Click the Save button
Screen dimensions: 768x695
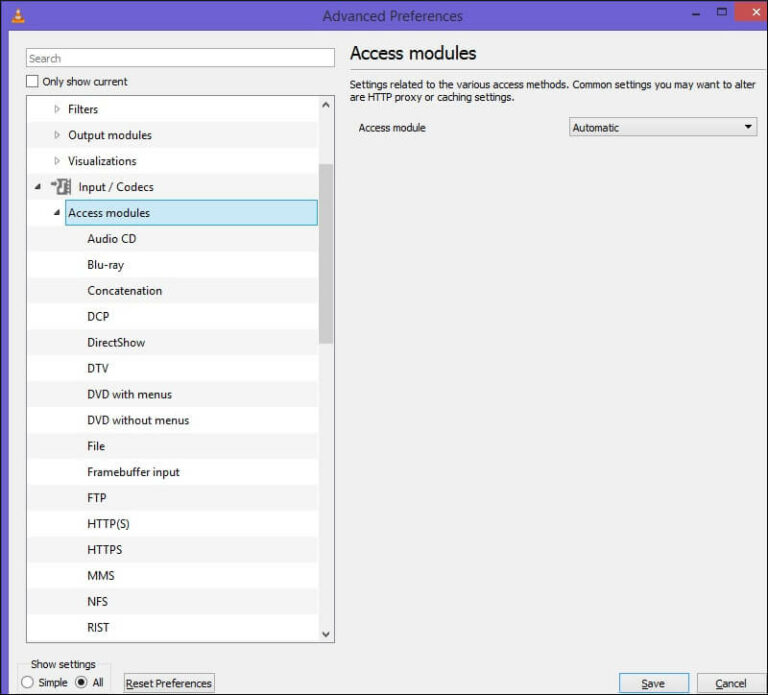[653, 683]
